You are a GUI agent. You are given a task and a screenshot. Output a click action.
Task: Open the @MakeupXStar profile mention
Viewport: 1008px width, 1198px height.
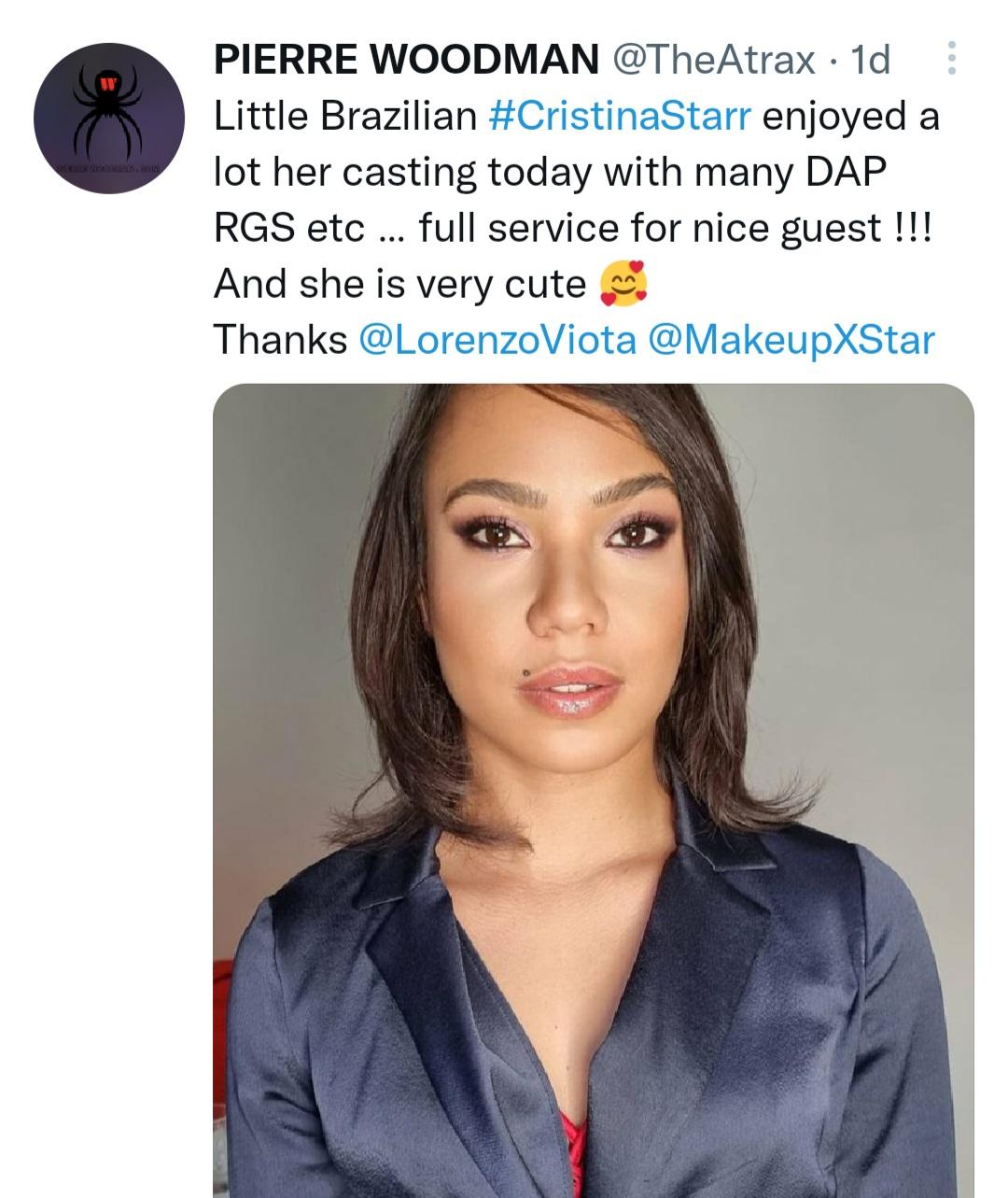point(790,340)
